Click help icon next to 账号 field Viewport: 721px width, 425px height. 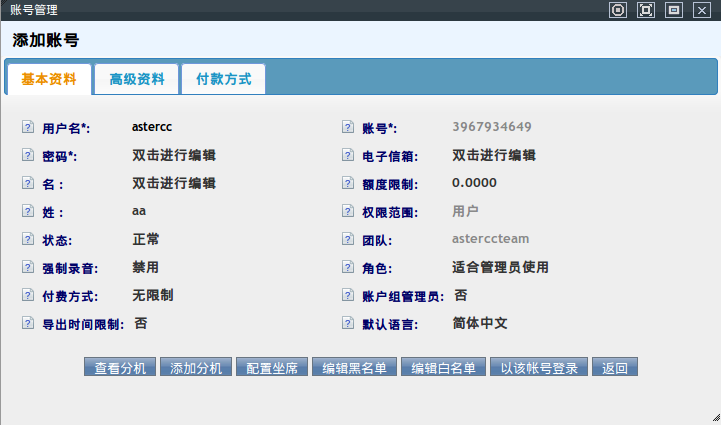(347, 128)
